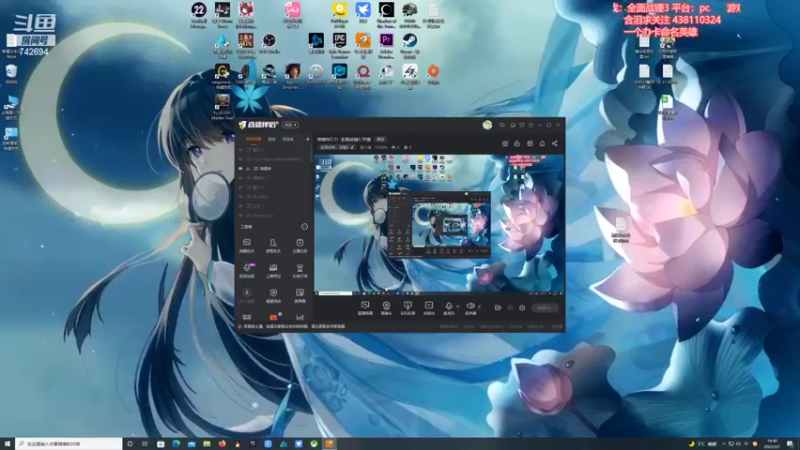Switch to the second scene tab
800x450 pixels.
click(x=272, y=139)
